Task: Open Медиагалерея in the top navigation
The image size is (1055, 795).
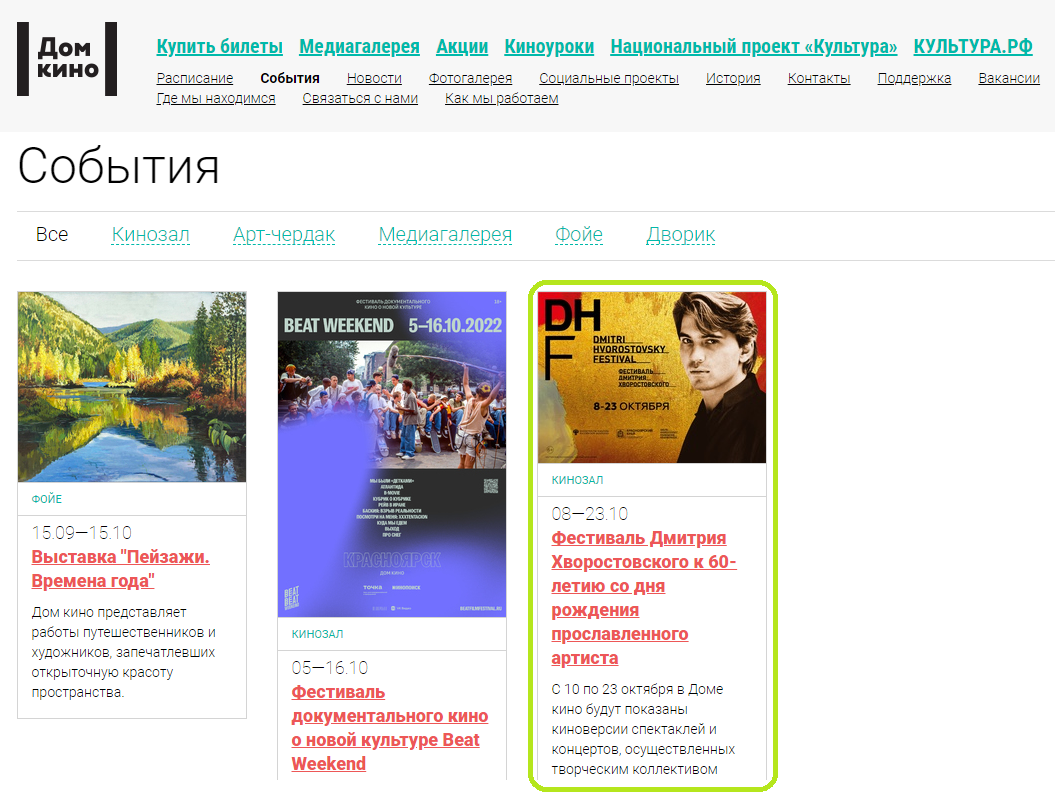Action: (x=359, y=47)
